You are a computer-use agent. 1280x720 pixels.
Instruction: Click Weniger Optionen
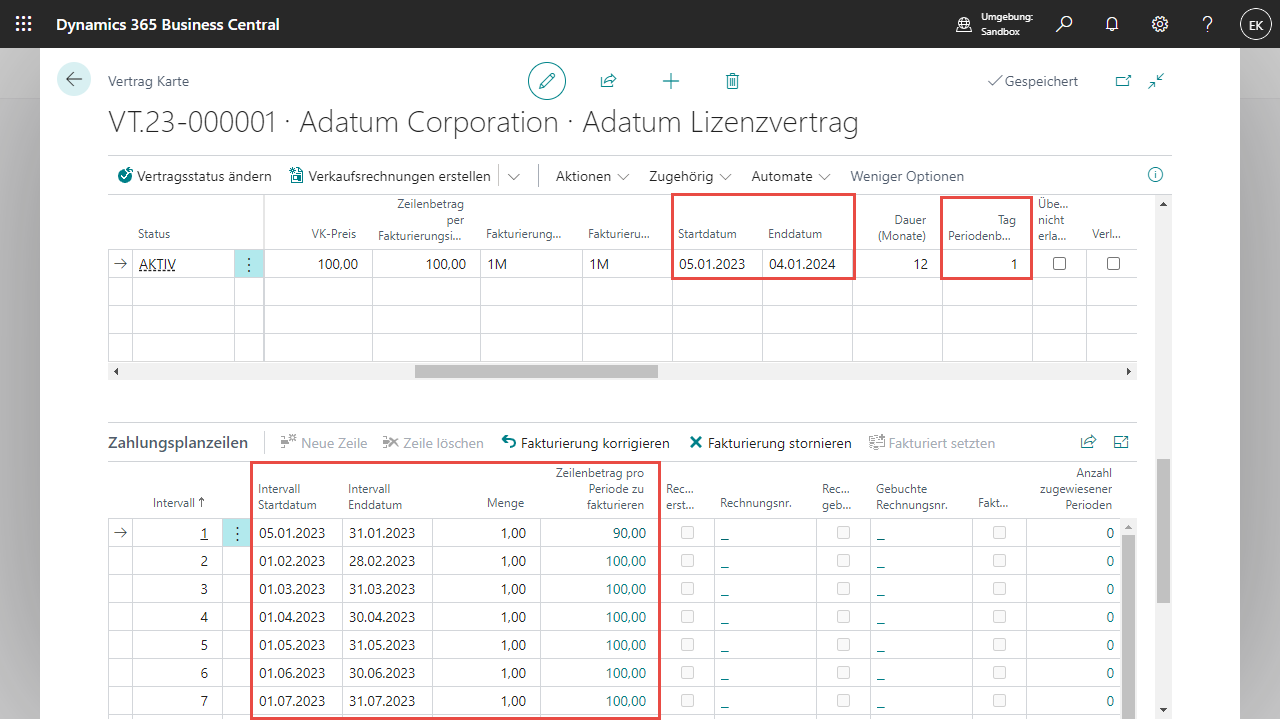[x=907, y=176]
